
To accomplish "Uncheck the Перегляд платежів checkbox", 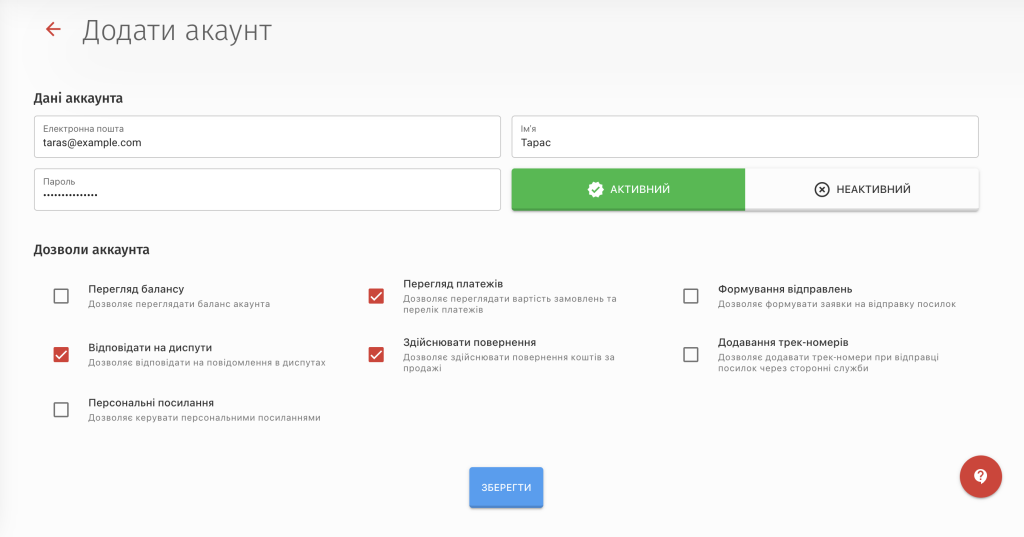I will (x=376, y=296).
